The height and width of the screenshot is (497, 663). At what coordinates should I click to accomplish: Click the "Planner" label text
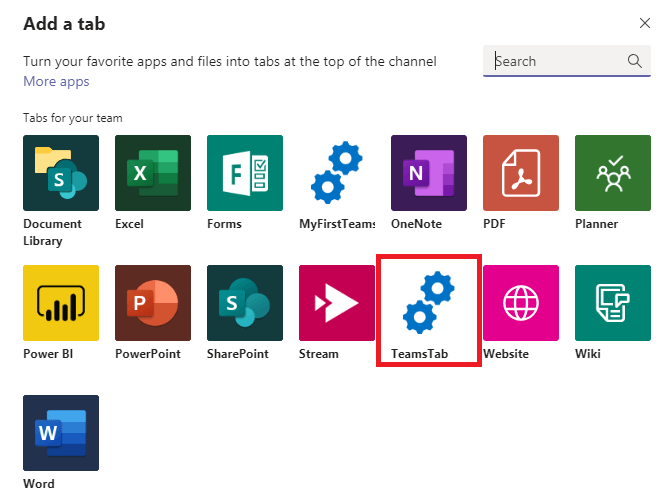tap(597, 224)
